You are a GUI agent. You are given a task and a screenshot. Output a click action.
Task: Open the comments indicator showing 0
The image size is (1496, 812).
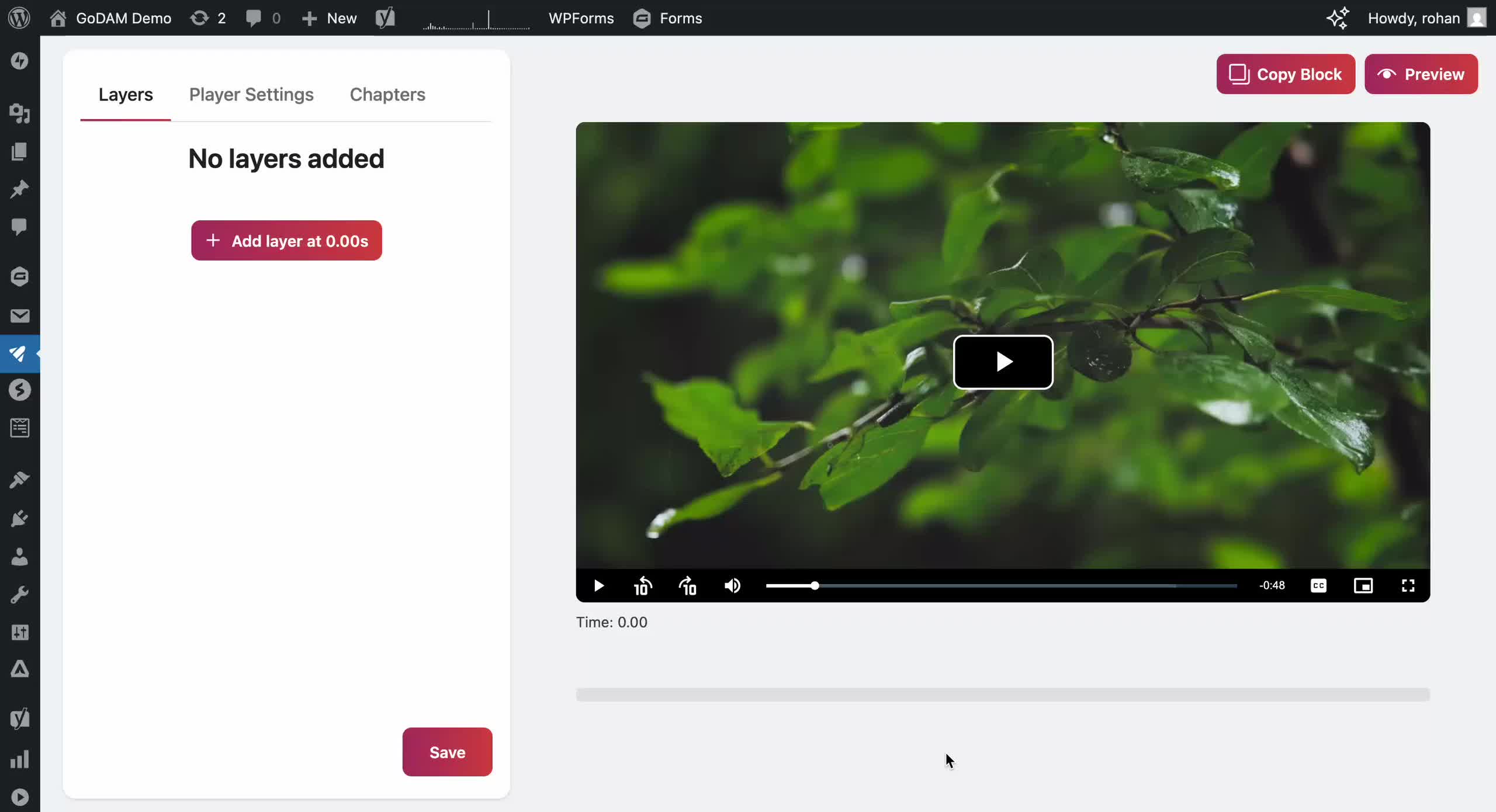coord(262,18)
